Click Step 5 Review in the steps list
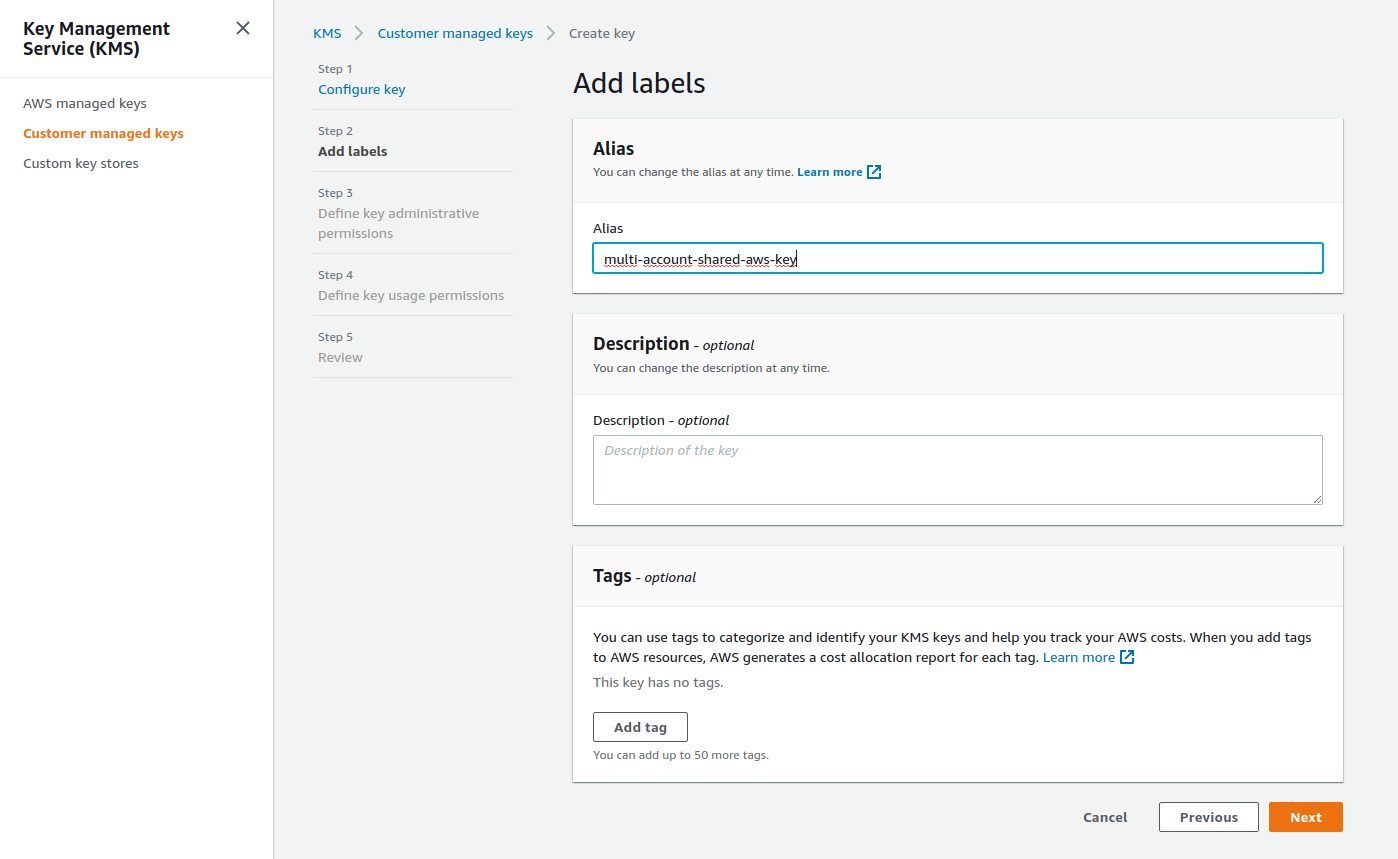This screenshot has height=859, width=1398. 340,357
